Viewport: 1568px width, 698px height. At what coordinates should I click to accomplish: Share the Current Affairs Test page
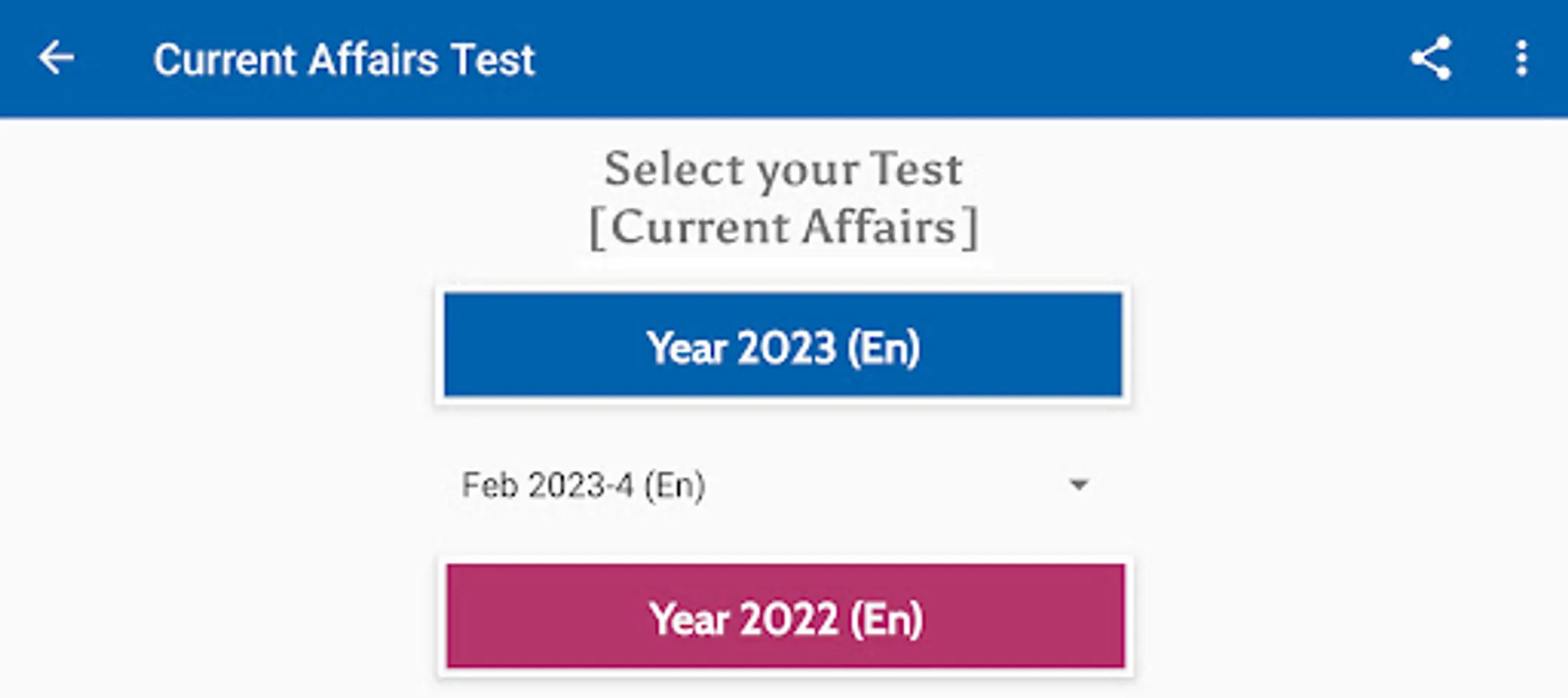pyautogui.click(x=1430, y=58)
